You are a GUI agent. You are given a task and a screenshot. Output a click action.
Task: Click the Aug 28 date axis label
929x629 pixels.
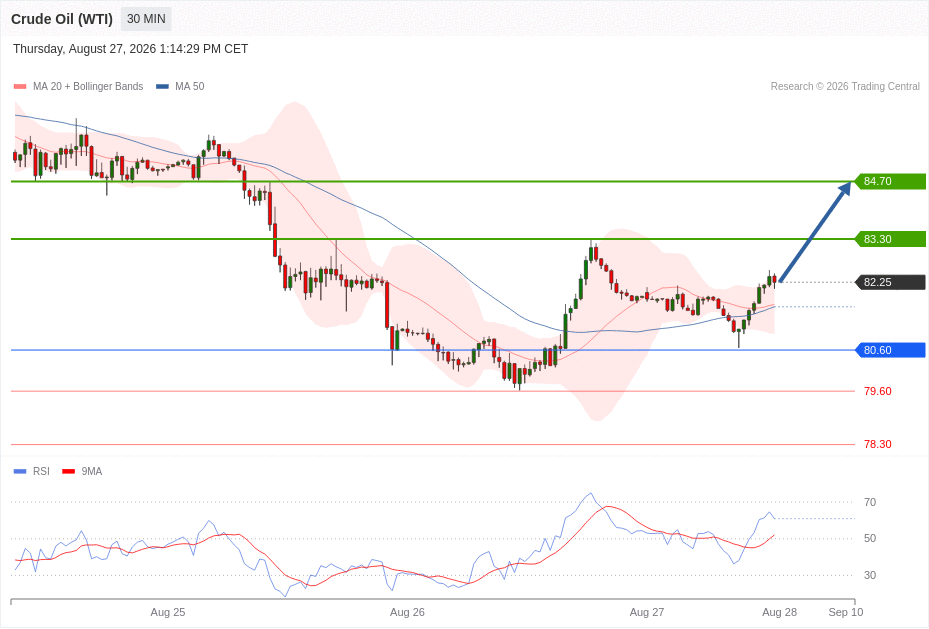(x=780, y=612)
